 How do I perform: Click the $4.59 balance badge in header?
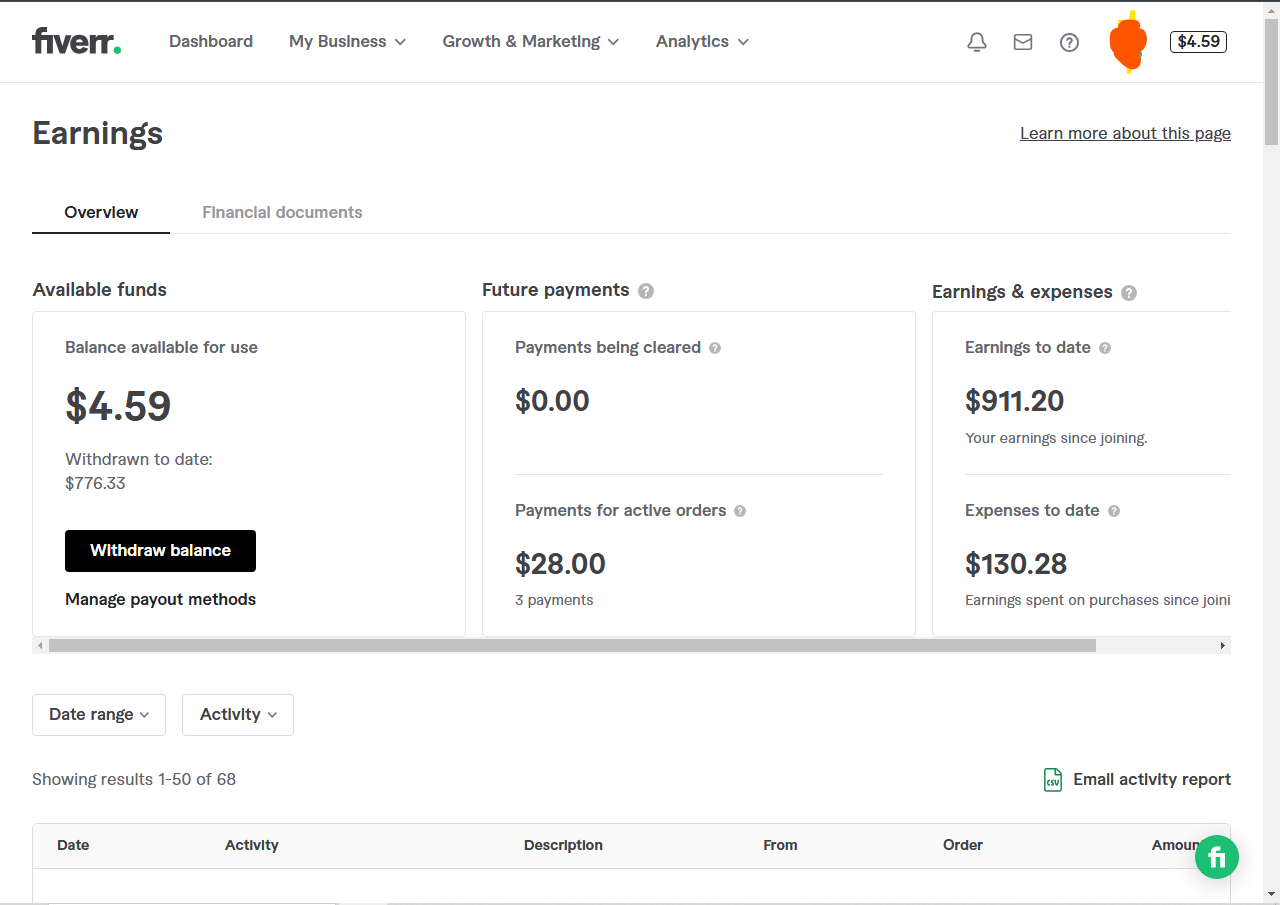(1198, 42)
